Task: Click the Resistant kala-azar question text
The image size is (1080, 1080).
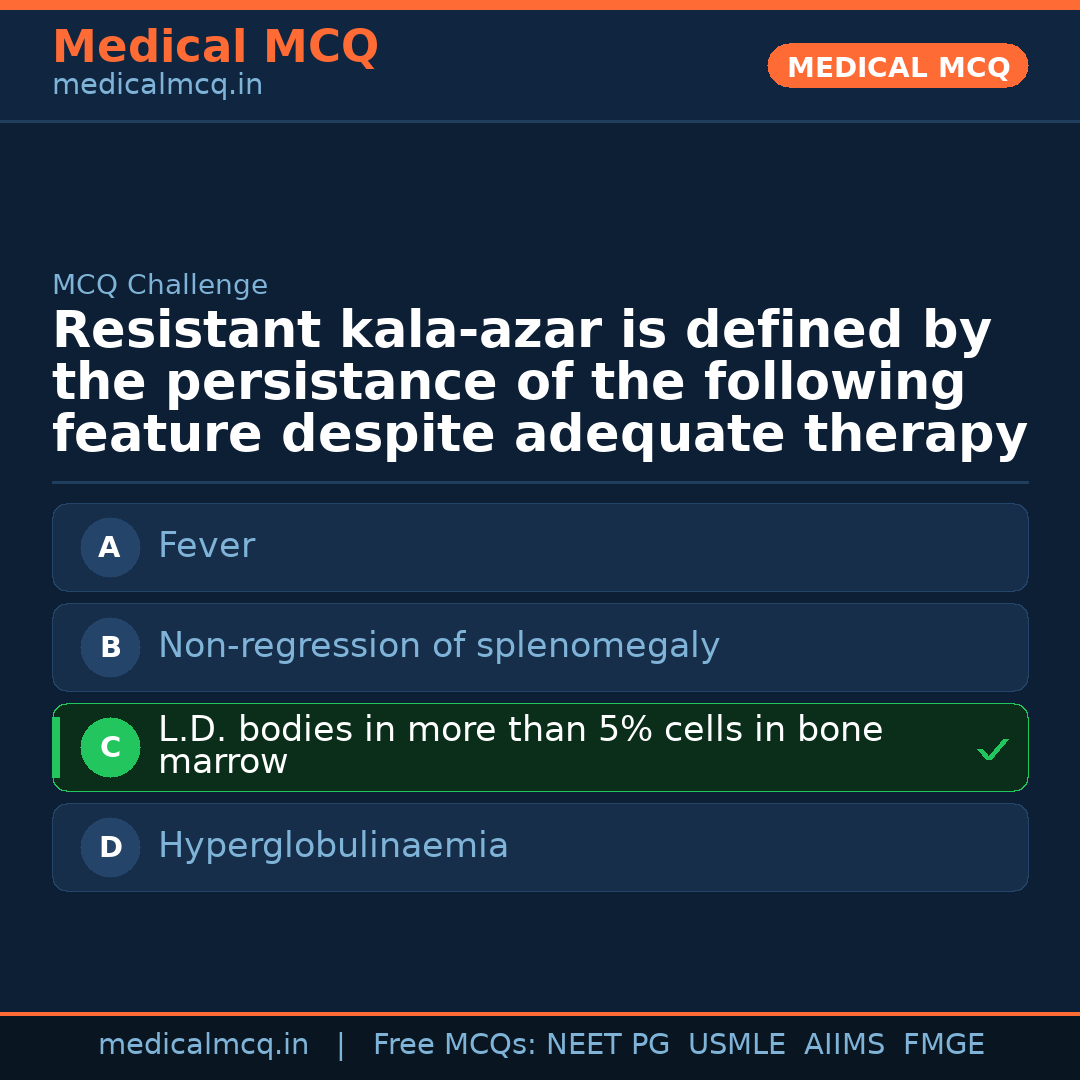Action: point(539,383)
